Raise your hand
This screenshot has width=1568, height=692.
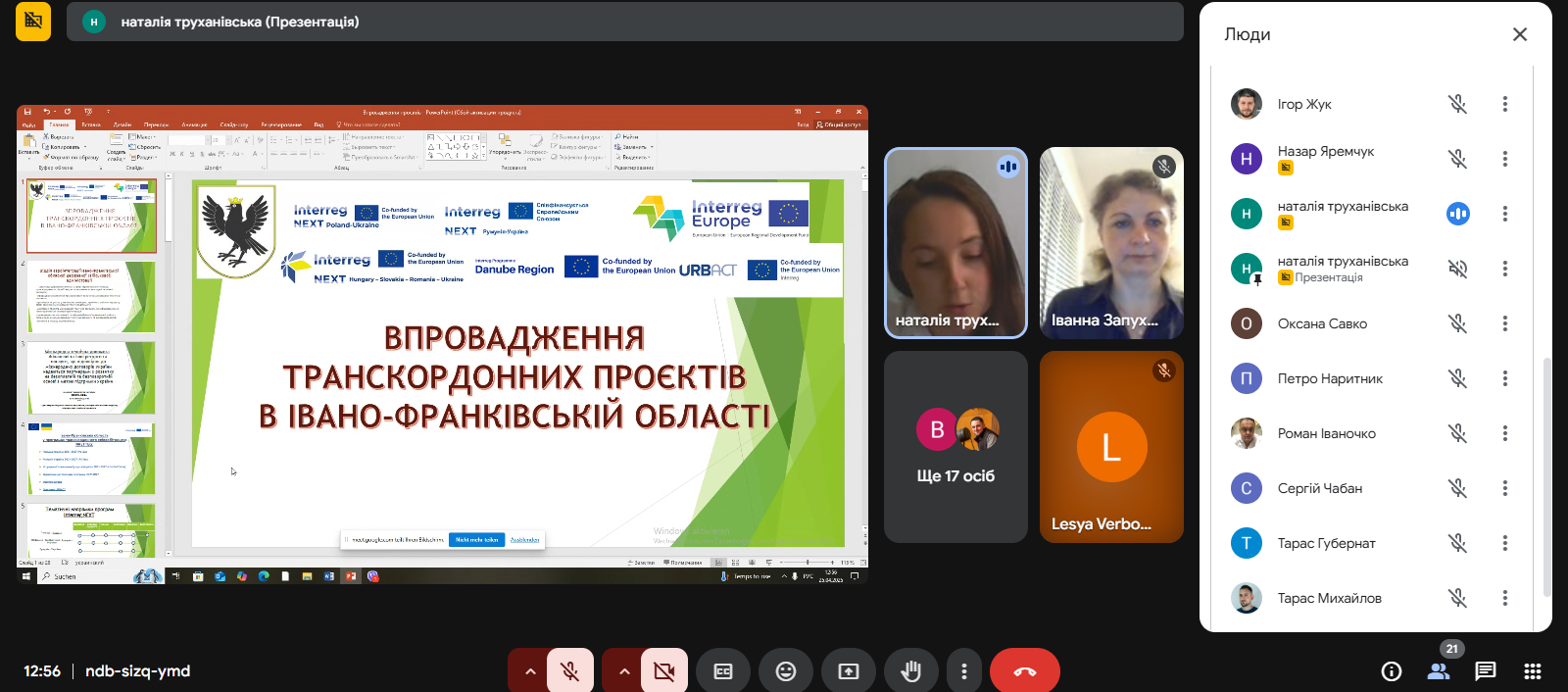(x=911, y=671)
